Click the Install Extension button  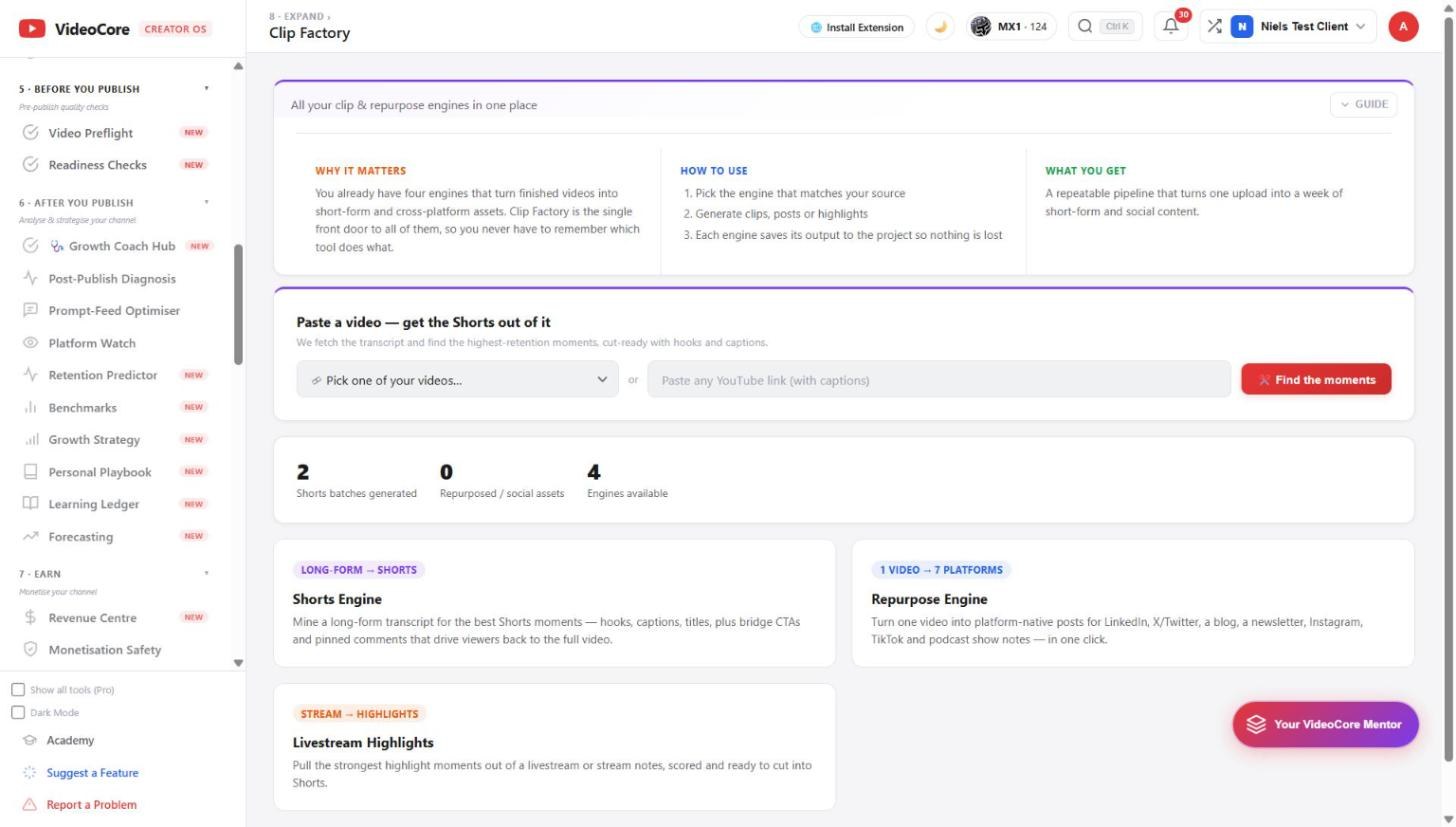(x=857, y=27)
